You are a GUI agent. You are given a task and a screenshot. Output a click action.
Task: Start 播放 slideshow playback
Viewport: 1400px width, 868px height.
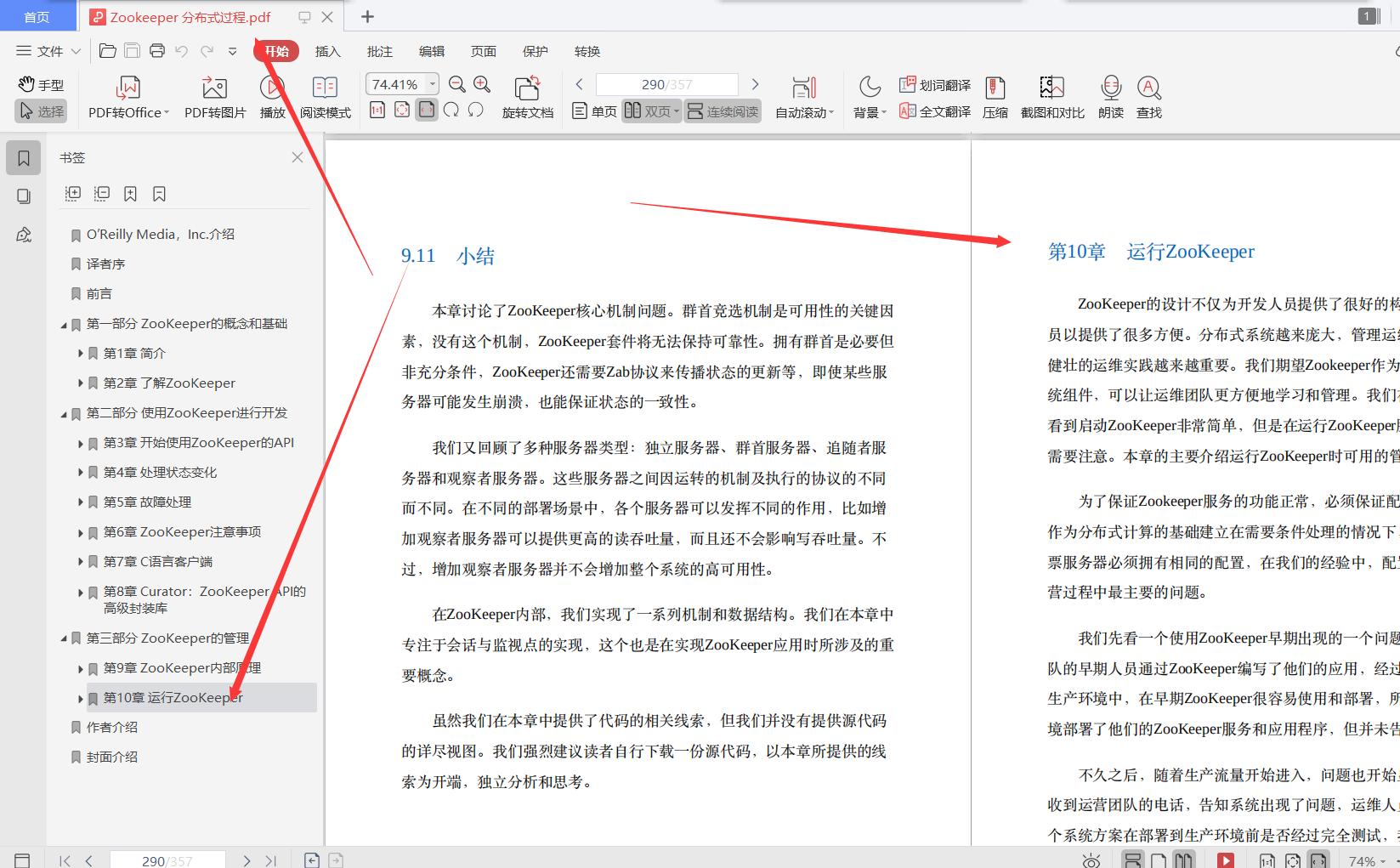[271, 96]
